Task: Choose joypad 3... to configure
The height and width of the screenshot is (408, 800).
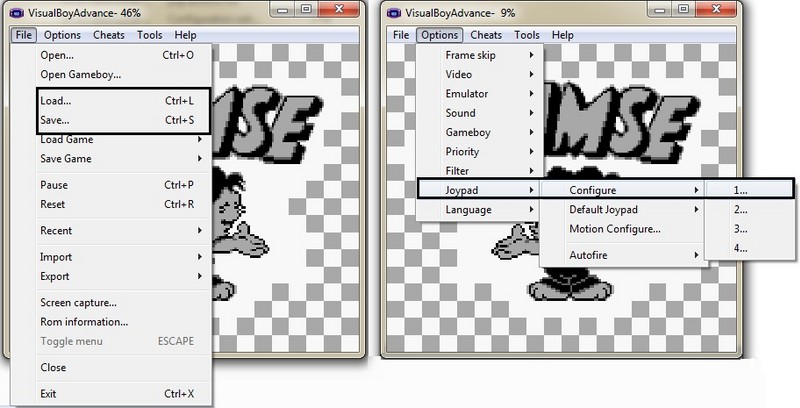Action: 749,229
